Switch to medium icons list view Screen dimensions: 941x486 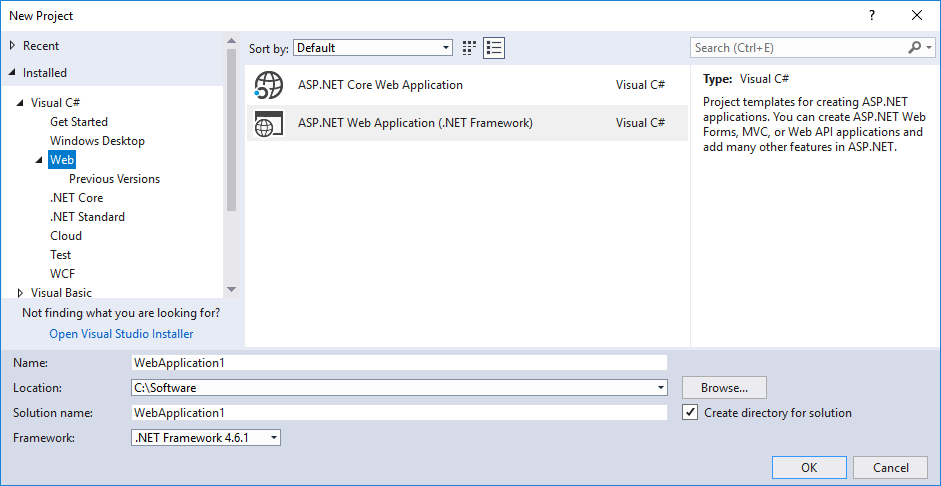coord(494,48)
